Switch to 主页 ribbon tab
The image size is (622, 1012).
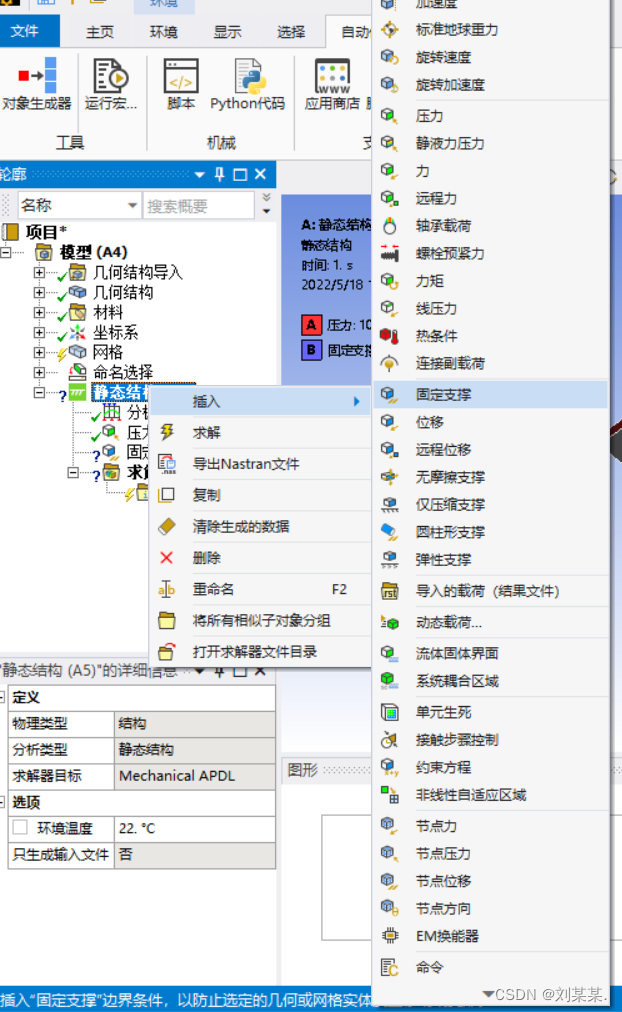(x=100, y=32)
